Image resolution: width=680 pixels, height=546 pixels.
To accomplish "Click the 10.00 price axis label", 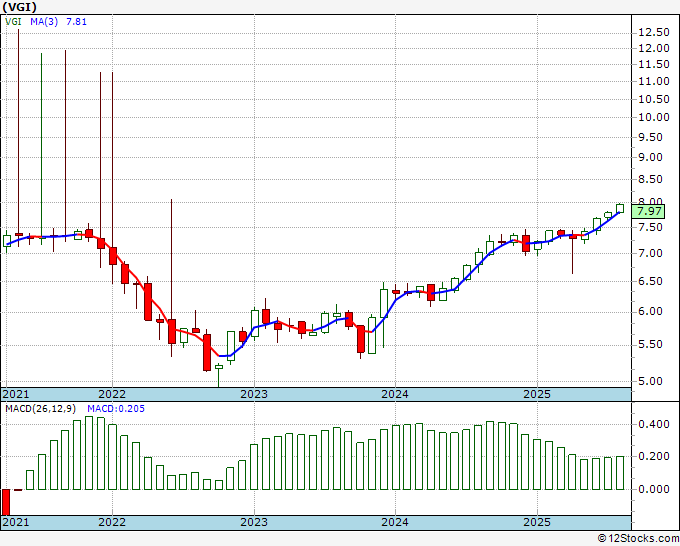I will coord(654,118).
